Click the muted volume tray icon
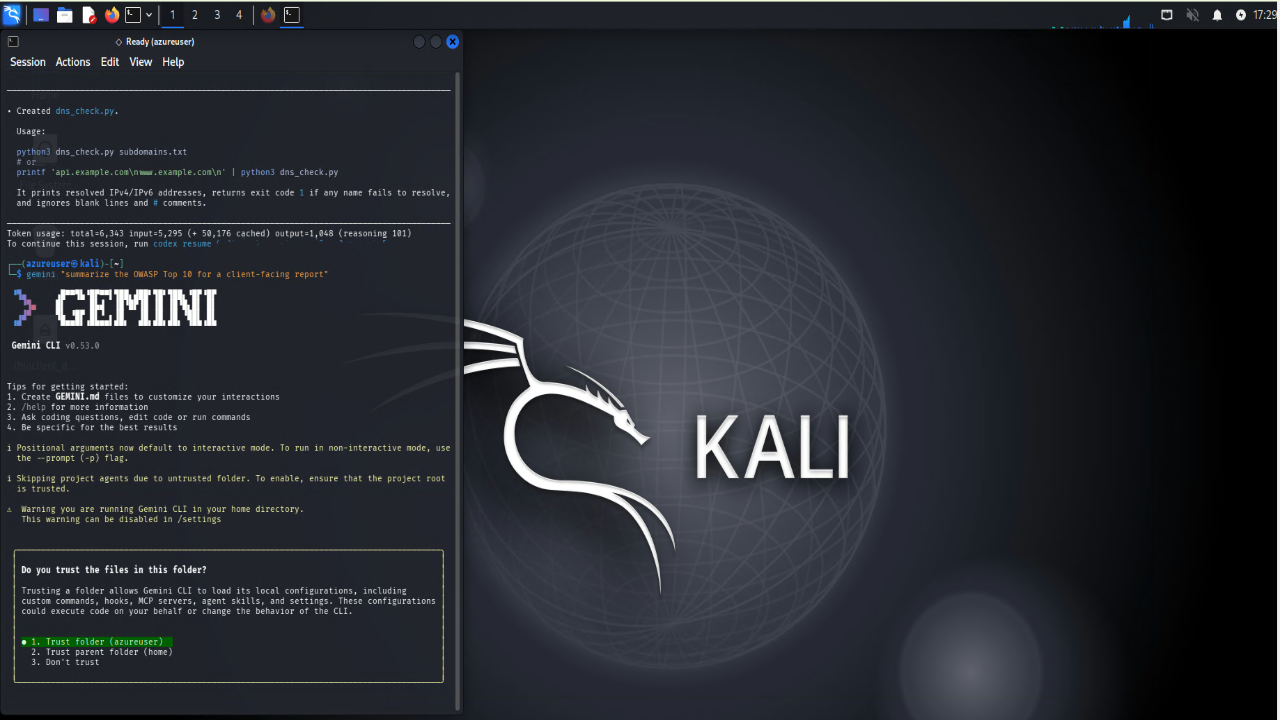 [x=1192, y=15]
